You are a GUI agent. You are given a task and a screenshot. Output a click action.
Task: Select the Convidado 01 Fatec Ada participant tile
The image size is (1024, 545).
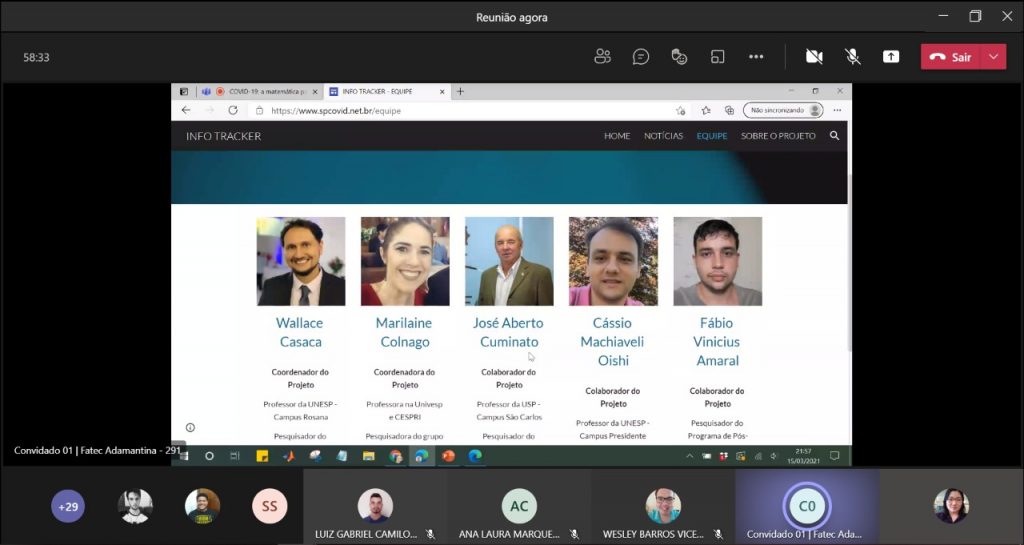pyautogui.click(x=807, y=506)
